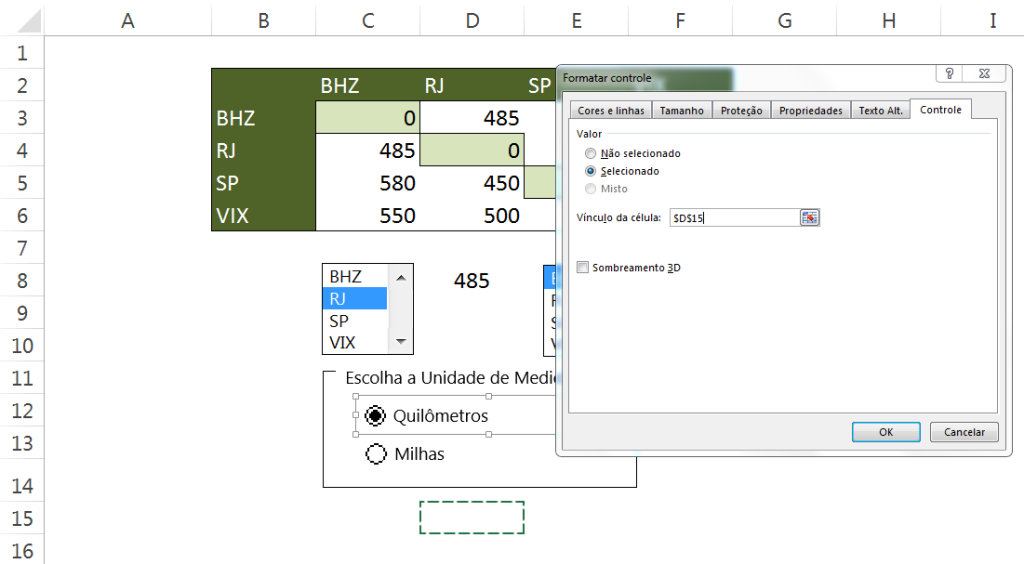Viewport: 1024px width, 564px height.
Task: Select row 1 header
Action: [22, 53]
